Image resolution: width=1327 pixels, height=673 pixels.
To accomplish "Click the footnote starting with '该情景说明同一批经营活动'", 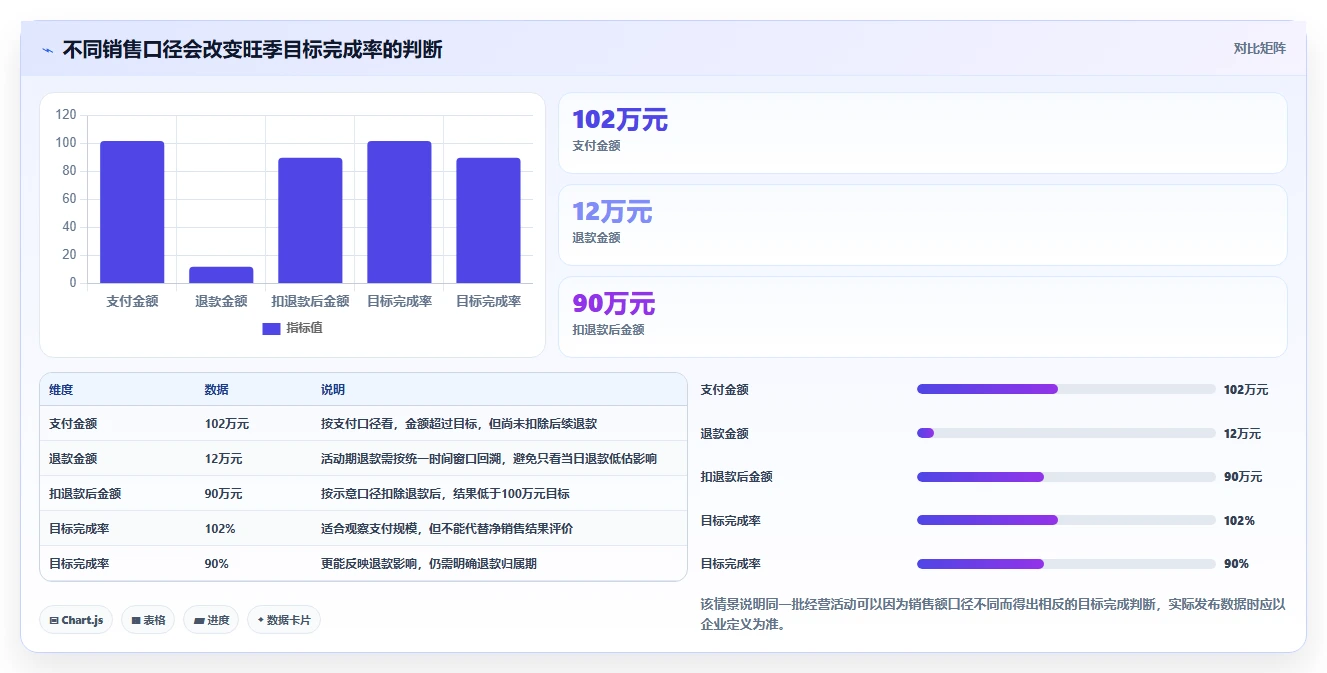I will pos(993,614).
